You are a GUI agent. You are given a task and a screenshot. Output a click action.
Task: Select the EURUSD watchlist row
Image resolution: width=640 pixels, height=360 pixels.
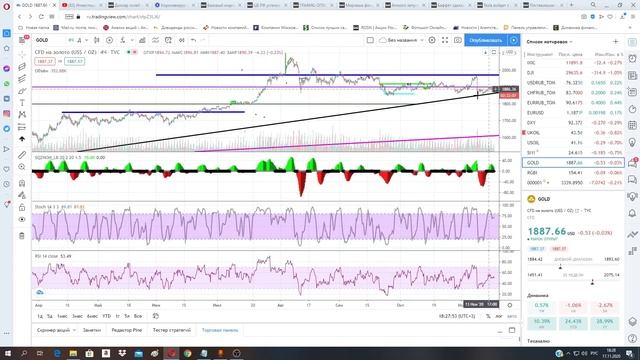click(x=573, y=113)
